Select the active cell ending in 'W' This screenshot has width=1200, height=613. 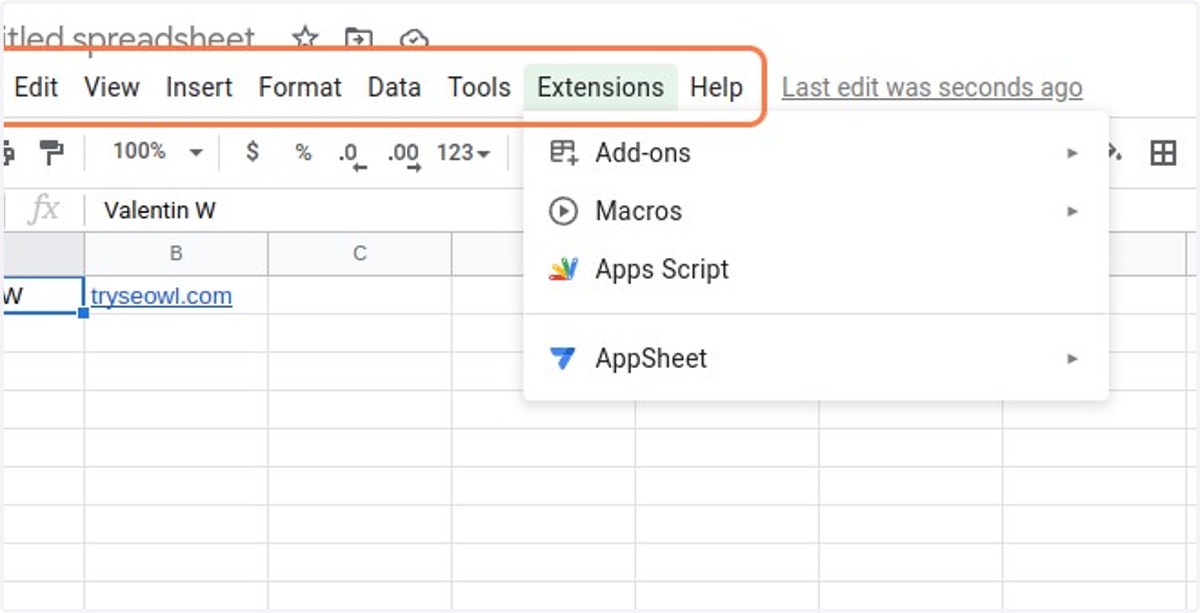tap(41, 296)
